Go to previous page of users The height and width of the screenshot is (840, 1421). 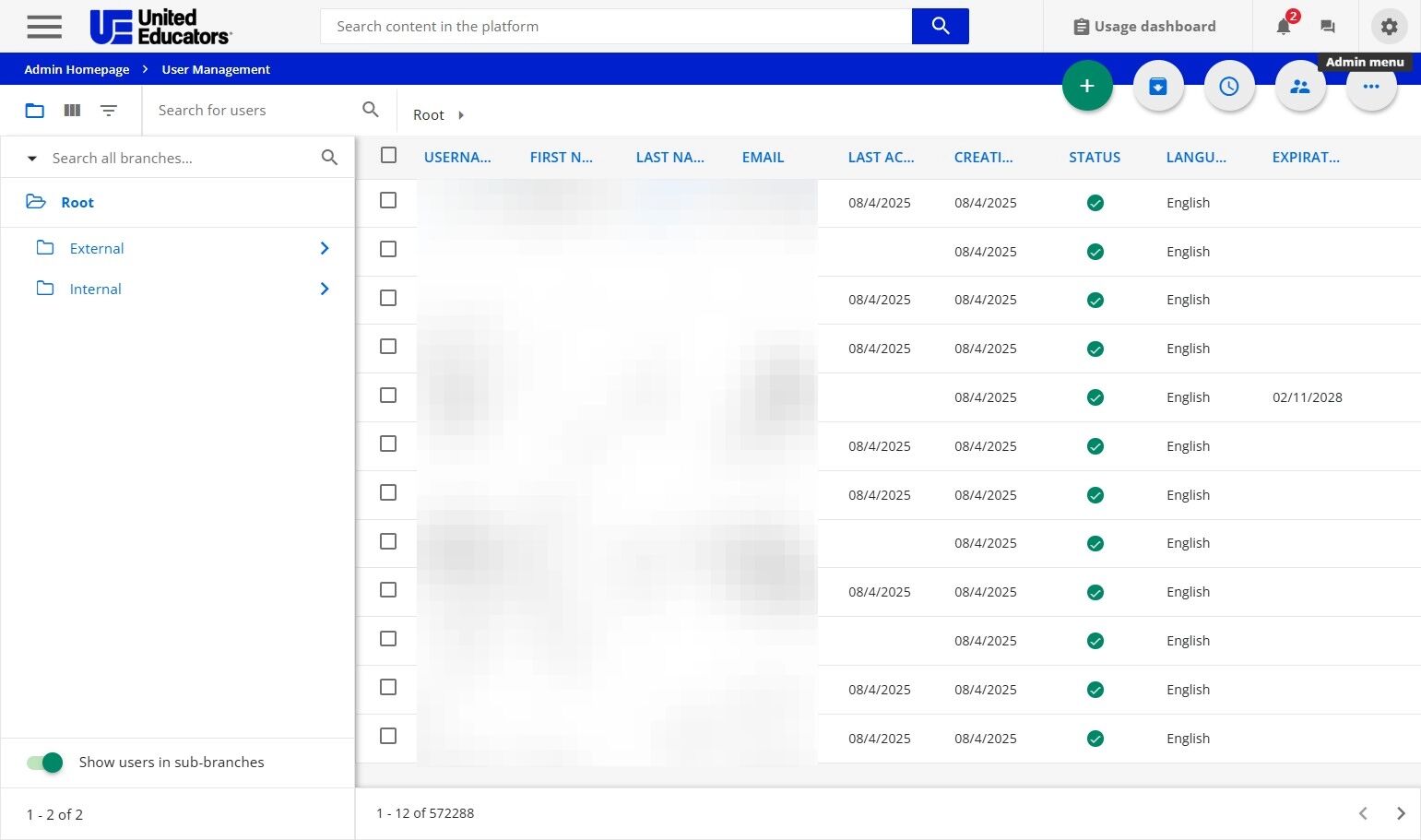tap(1363, 813)
